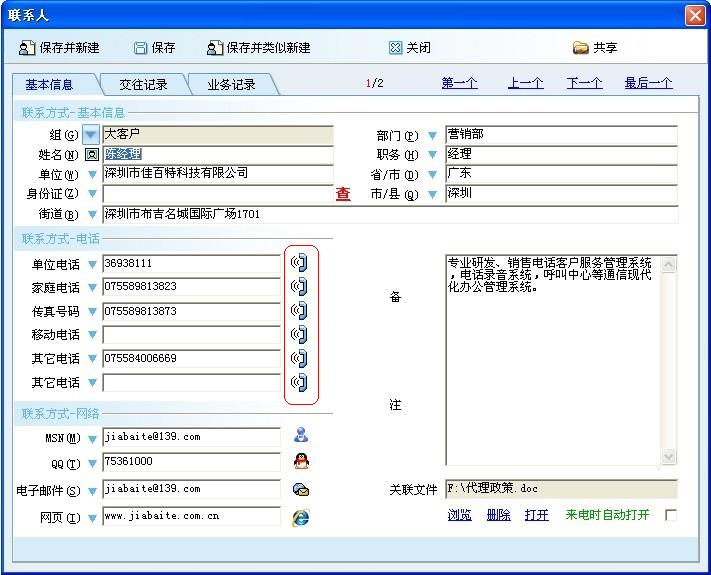711x575 pixels.
Task: Click the 备注 notes text area
Action: [561, 360]
